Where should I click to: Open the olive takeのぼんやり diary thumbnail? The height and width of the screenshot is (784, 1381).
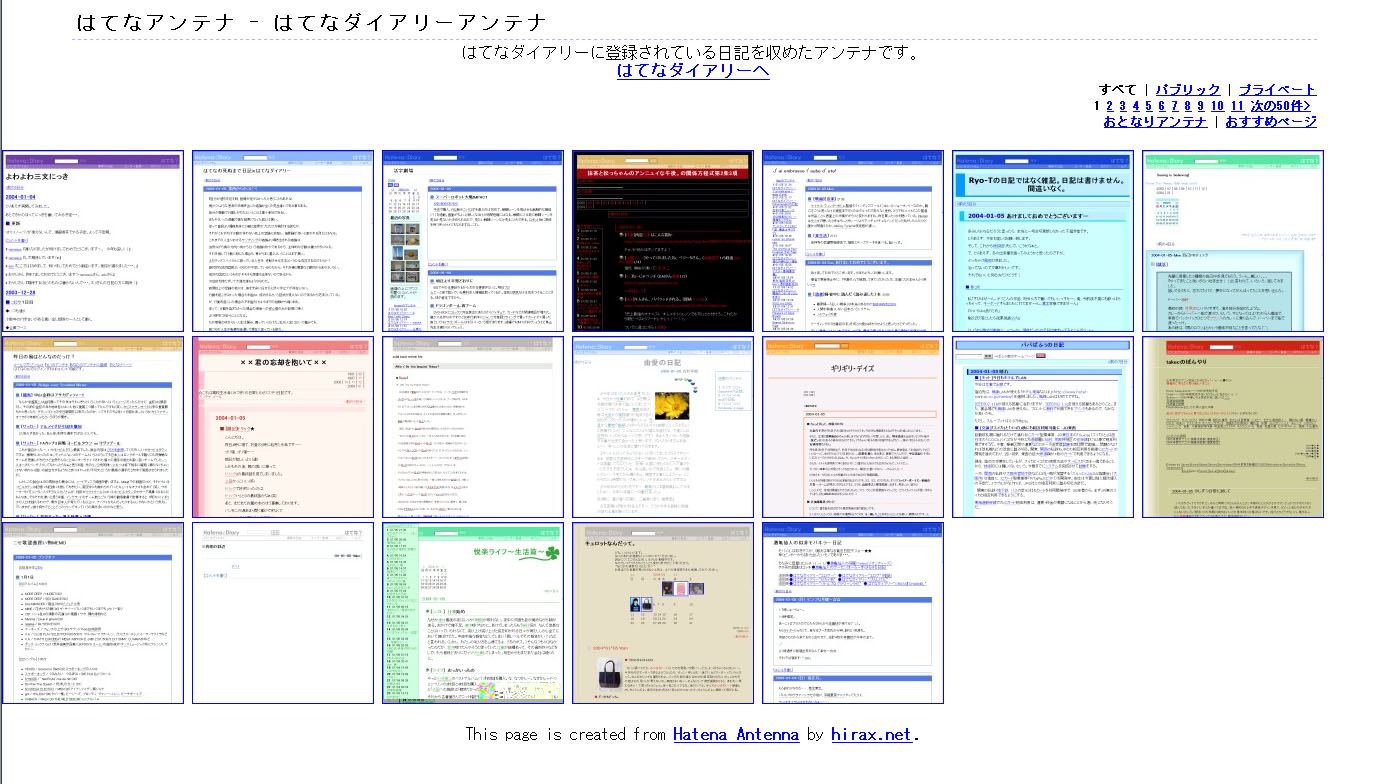tap(1233, 427)
